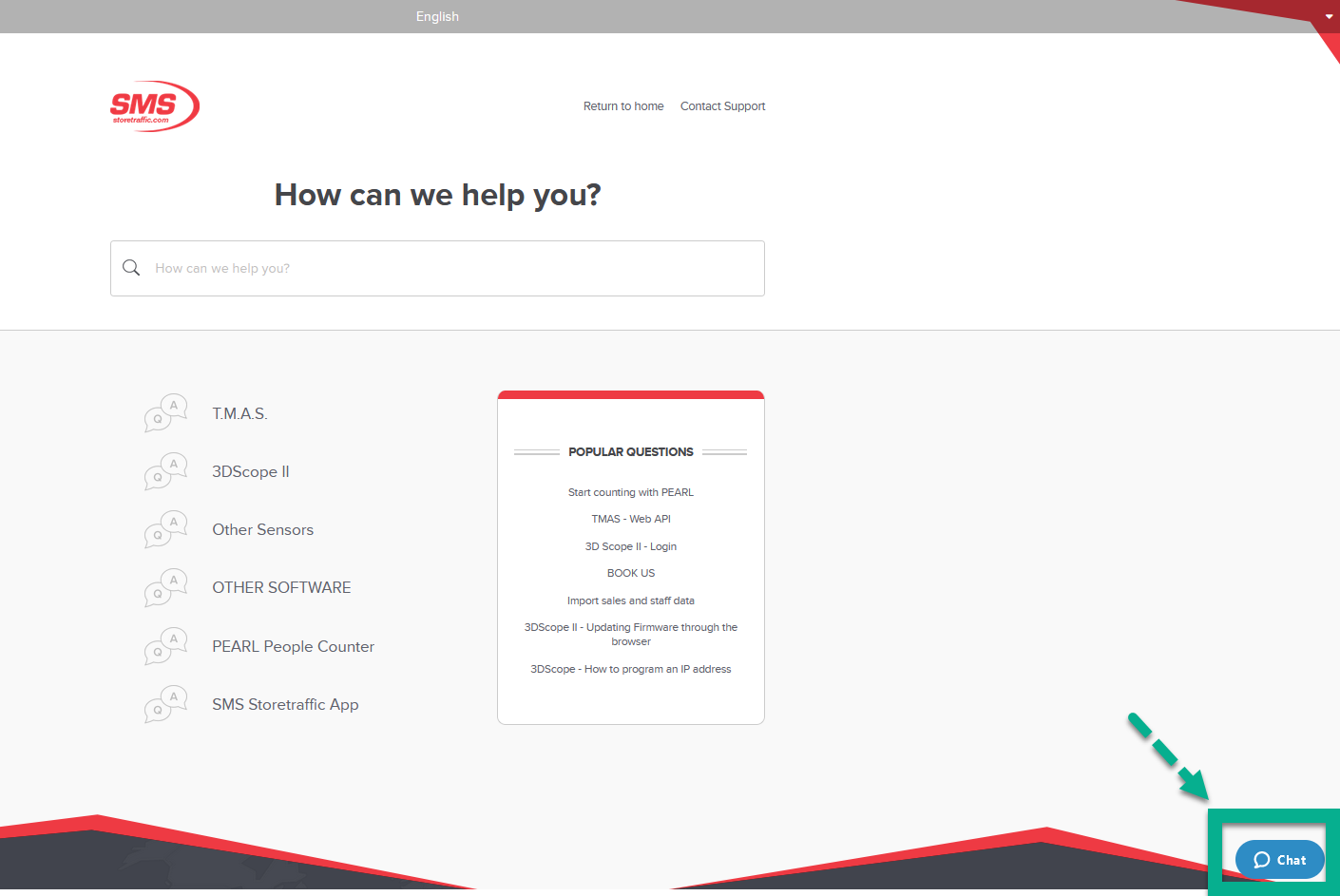Click the Q&A icon beside OTHER SOFTWARE
Screen dimensions: 1340x896
click(x=166, y=588)
